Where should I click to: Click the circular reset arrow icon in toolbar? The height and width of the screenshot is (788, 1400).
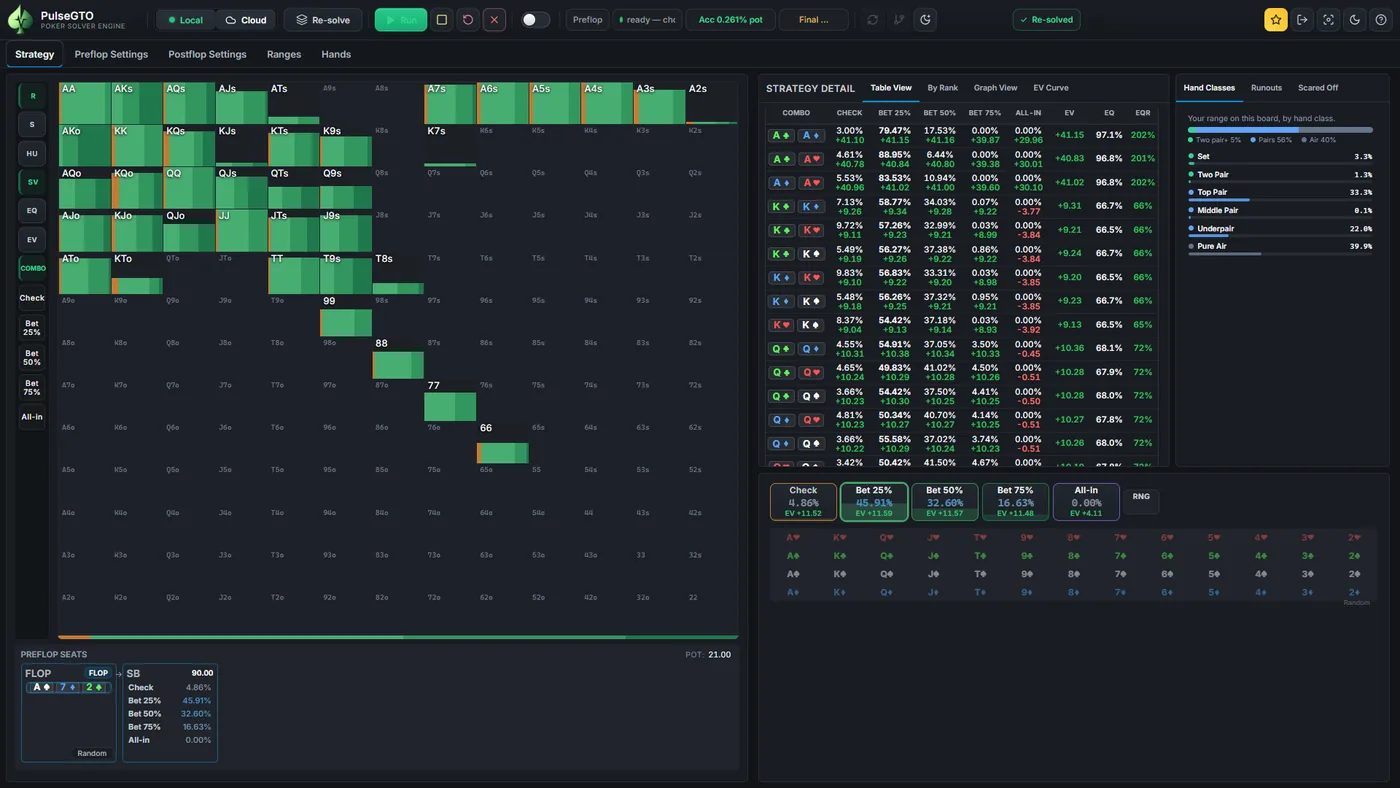[468, 20]
